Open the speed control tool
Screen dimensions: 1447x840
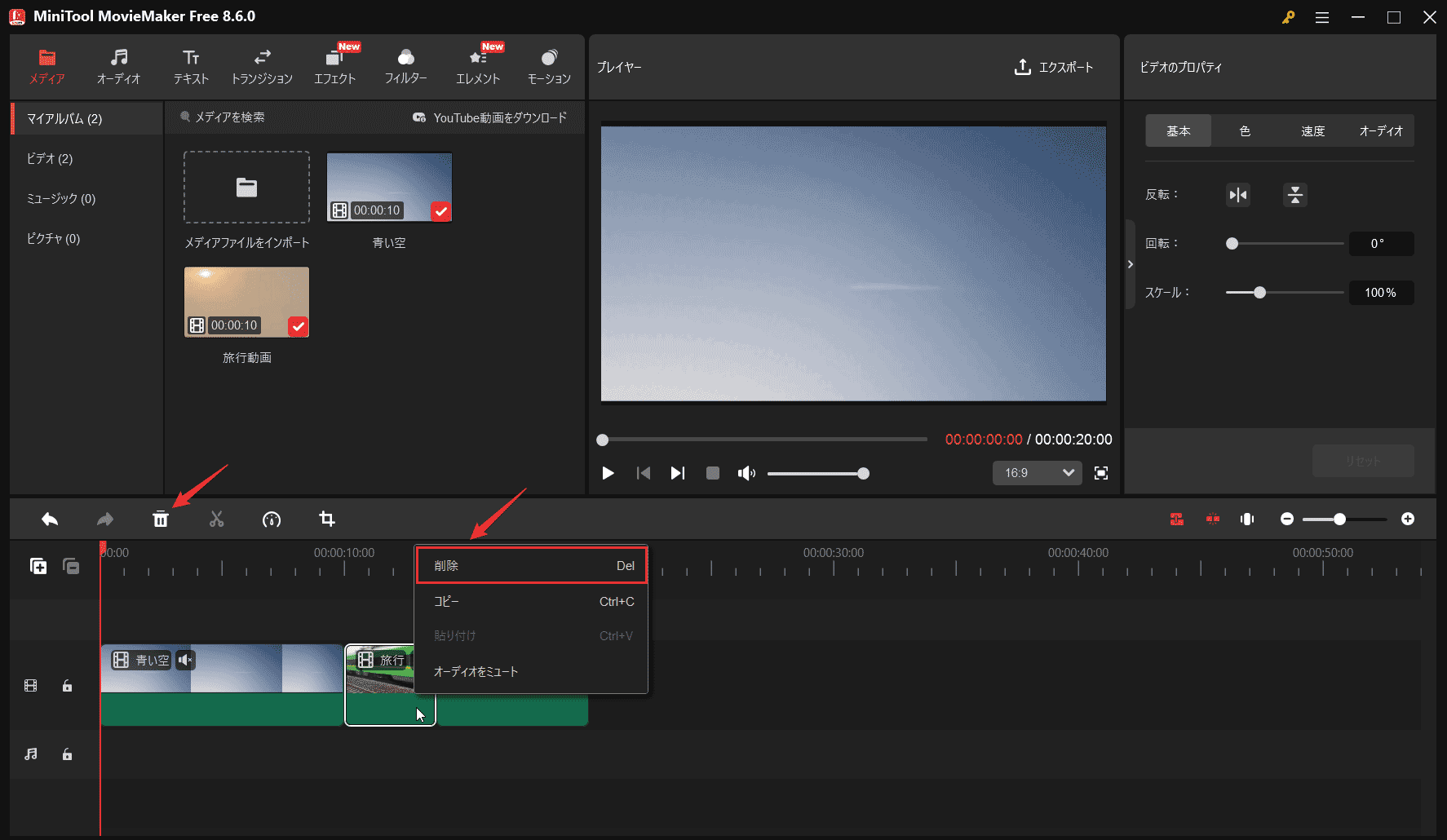pos(272,519)
